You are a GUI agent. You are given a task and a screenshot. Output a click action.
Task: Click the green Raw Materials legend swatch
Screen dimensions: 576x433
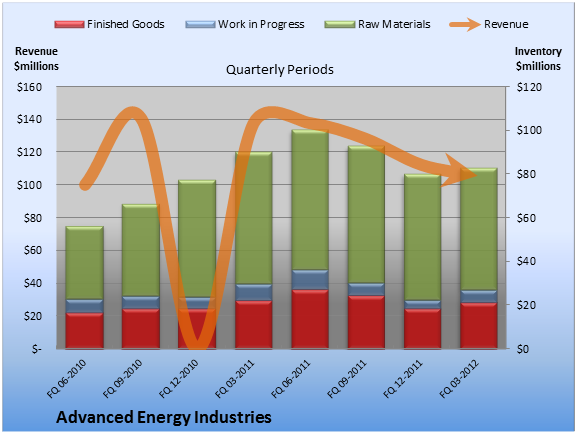tap(340, 25)
